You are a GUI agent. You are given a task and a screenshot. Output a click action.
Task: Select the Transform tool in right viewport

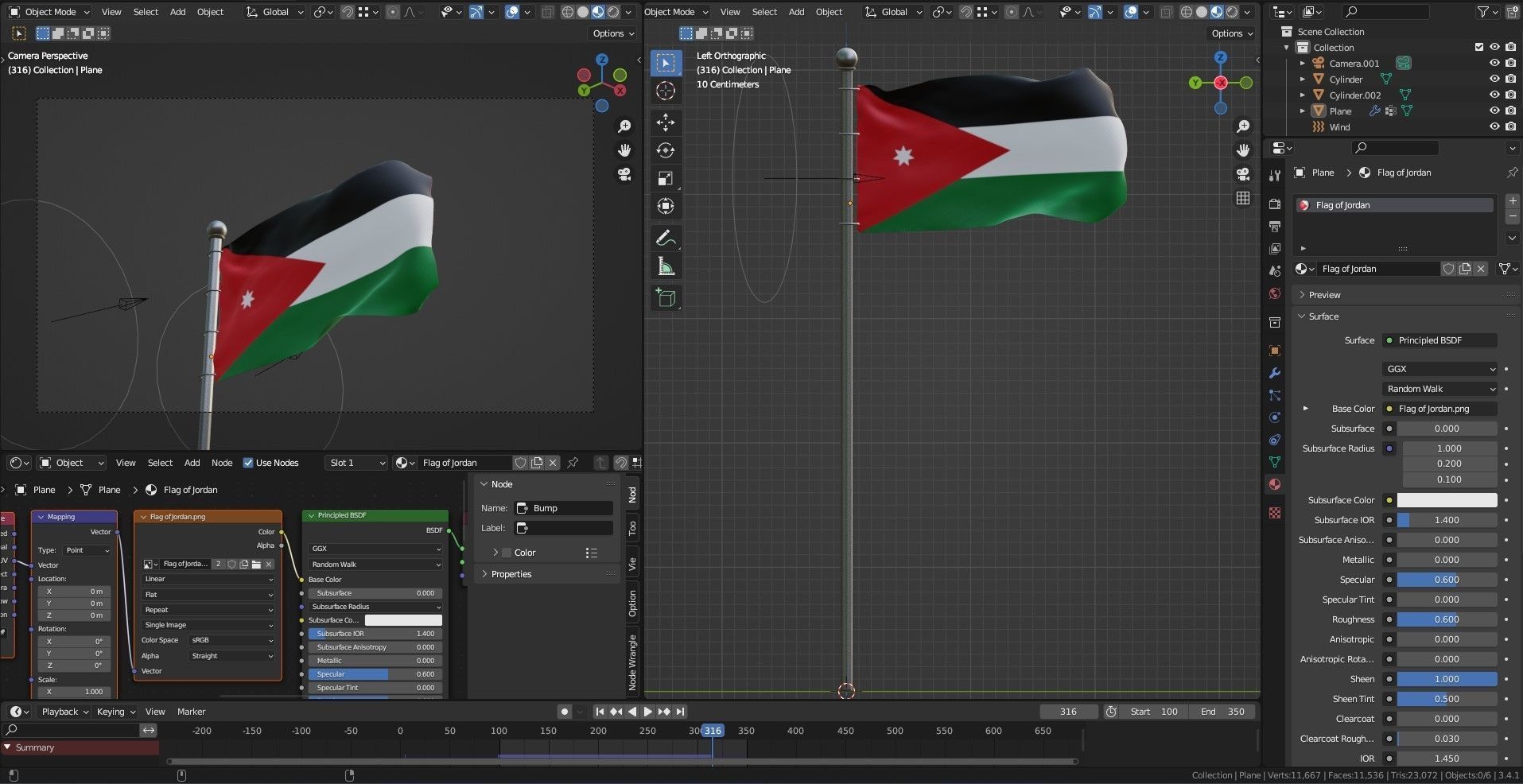[x=666, y=207]
